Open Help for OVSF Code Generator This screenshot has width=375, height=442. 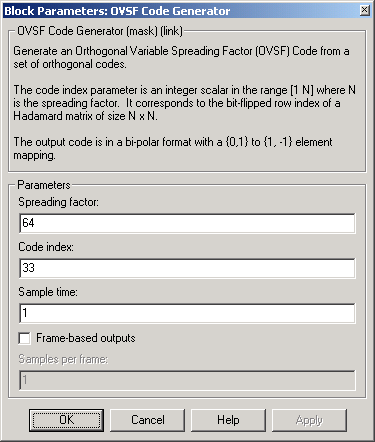click(228, 420)
